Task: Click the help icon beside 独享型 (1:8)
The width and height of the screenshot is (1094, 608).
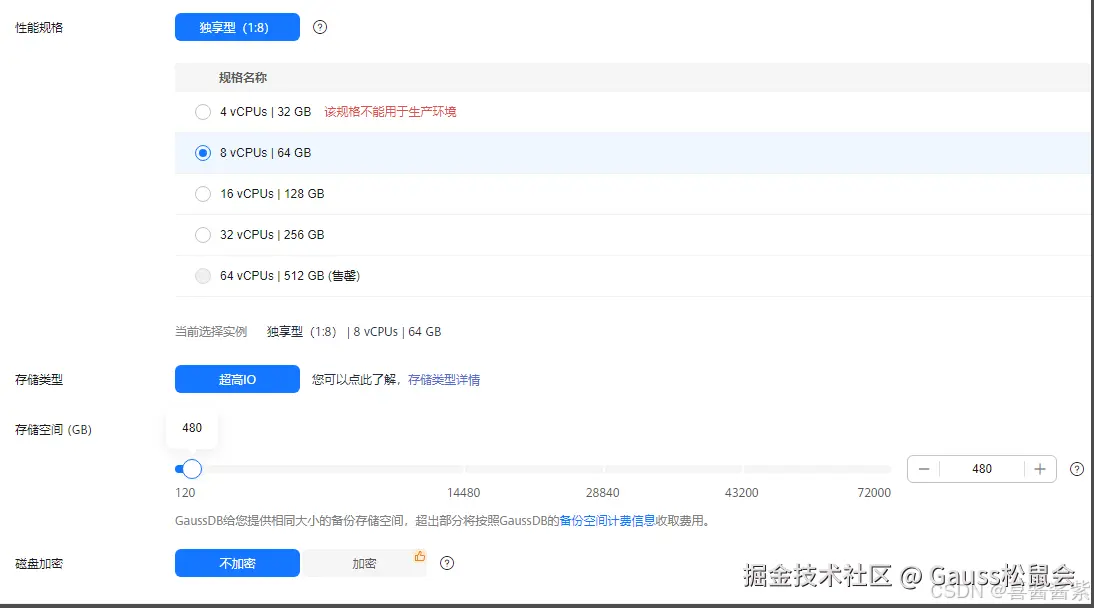Action: tap(319, 27)
